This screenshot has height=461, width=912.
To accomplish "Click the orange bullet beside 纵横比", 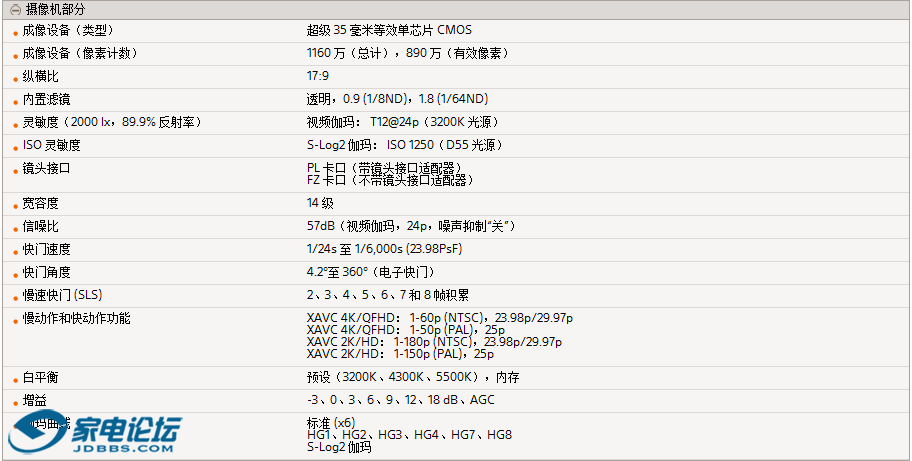I will pos(16,78).
